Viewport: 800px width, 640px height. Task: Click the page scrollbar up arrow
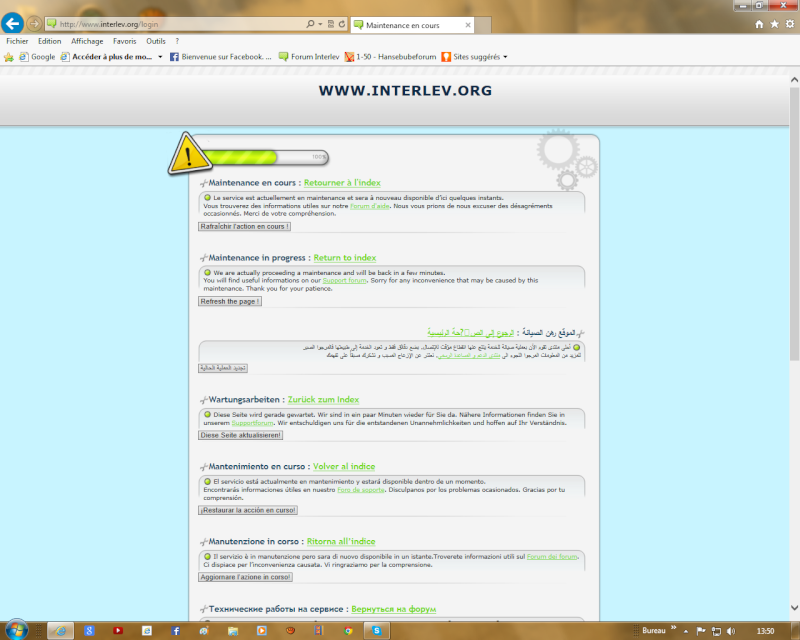(x=794, y=80)
